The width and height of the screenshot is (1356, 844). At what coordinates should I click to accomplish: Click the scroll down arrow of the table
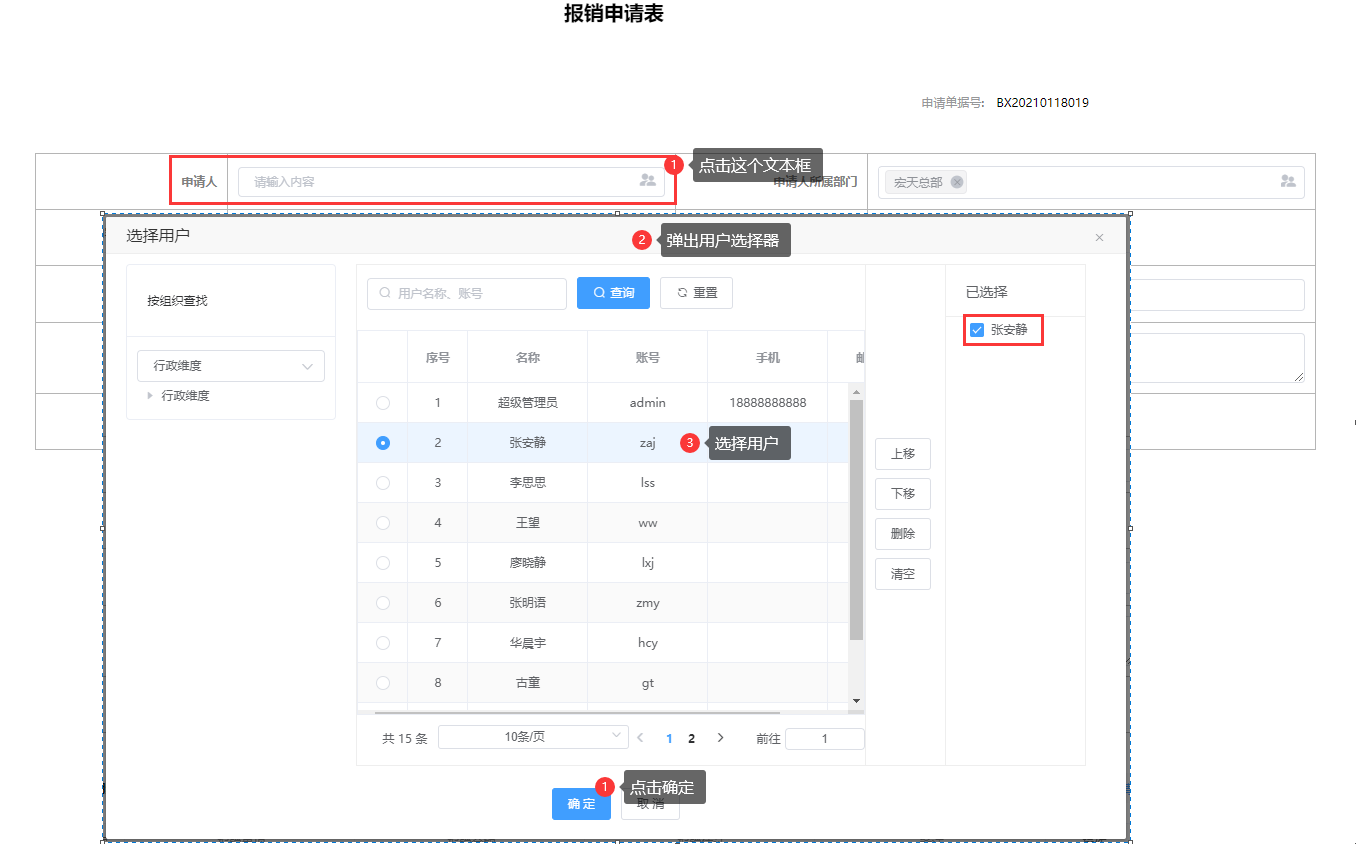(x=856, y=701)
